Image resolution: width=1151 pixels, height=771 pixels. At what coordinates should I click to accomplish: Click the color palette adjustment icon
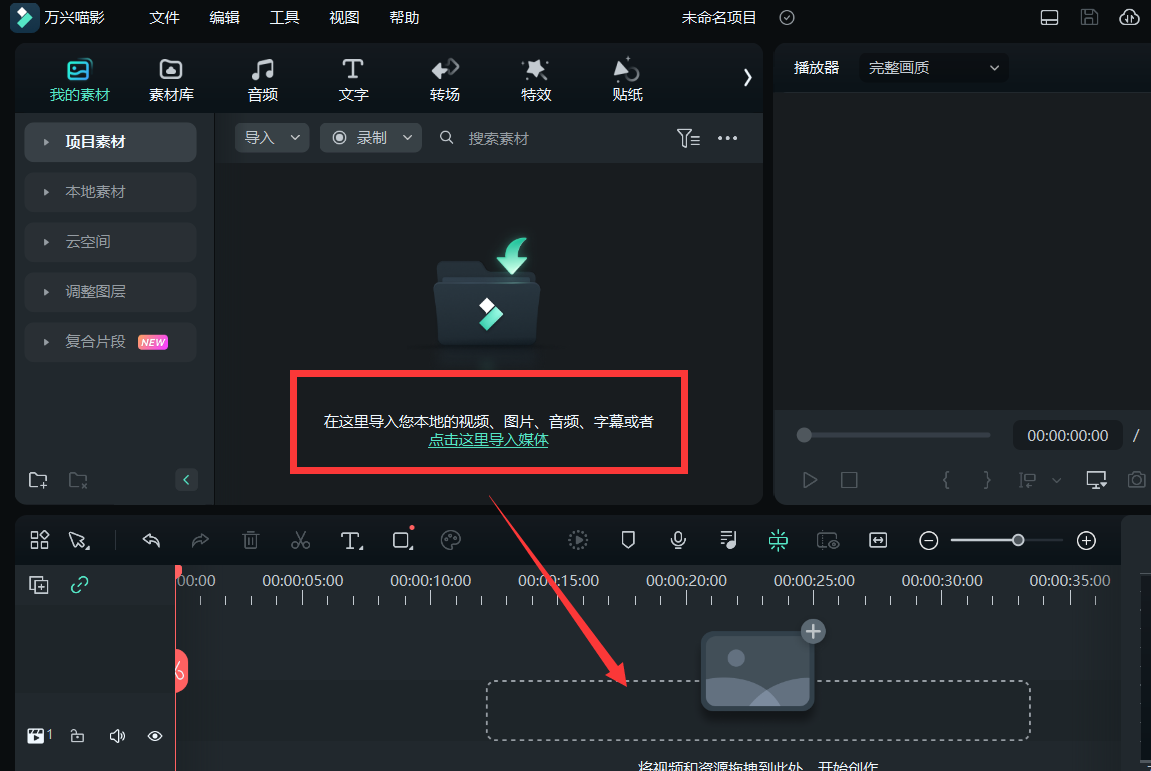click(450, 540)
